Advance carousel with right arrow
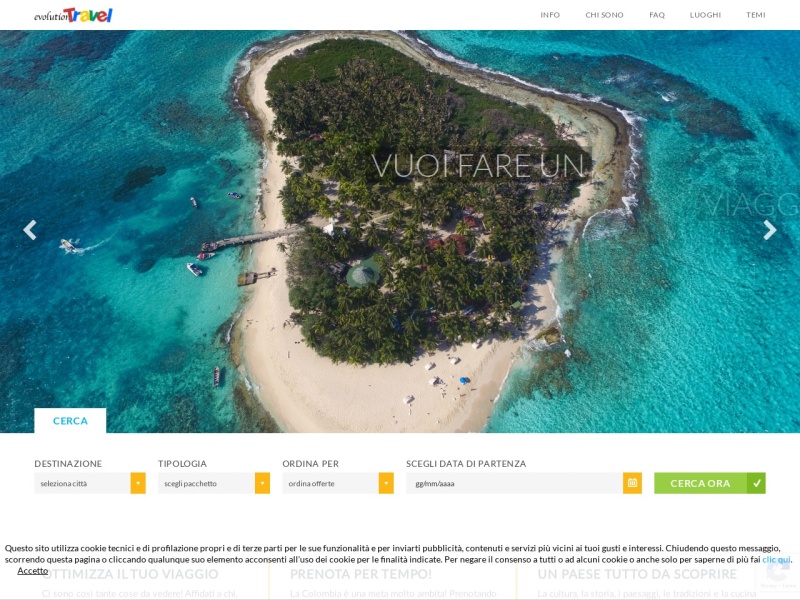 coord(769,230)
